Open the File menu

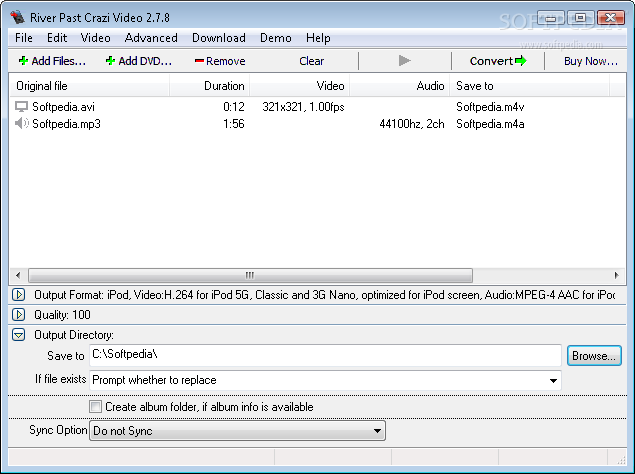[x=24, y=38]
